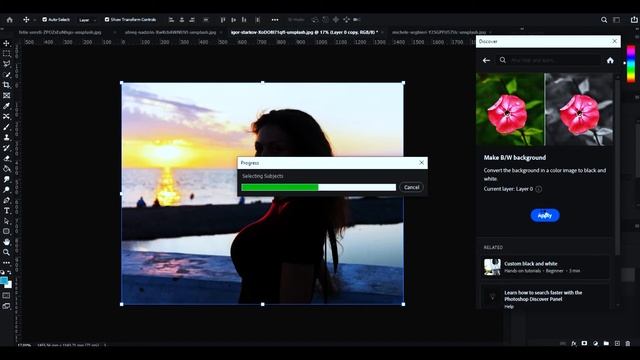This screenshot has width=640, height=360.
Task: Select the Spot Healing Brush tool
Action: click(7, 116)
